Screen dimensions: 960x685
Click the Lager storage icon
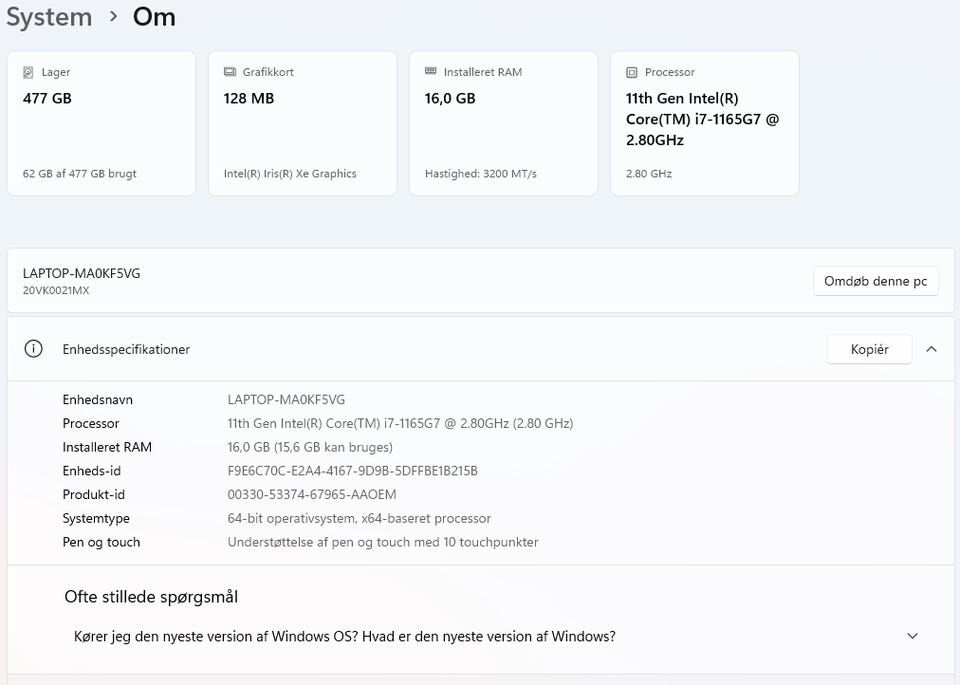(x=28, y=73)
